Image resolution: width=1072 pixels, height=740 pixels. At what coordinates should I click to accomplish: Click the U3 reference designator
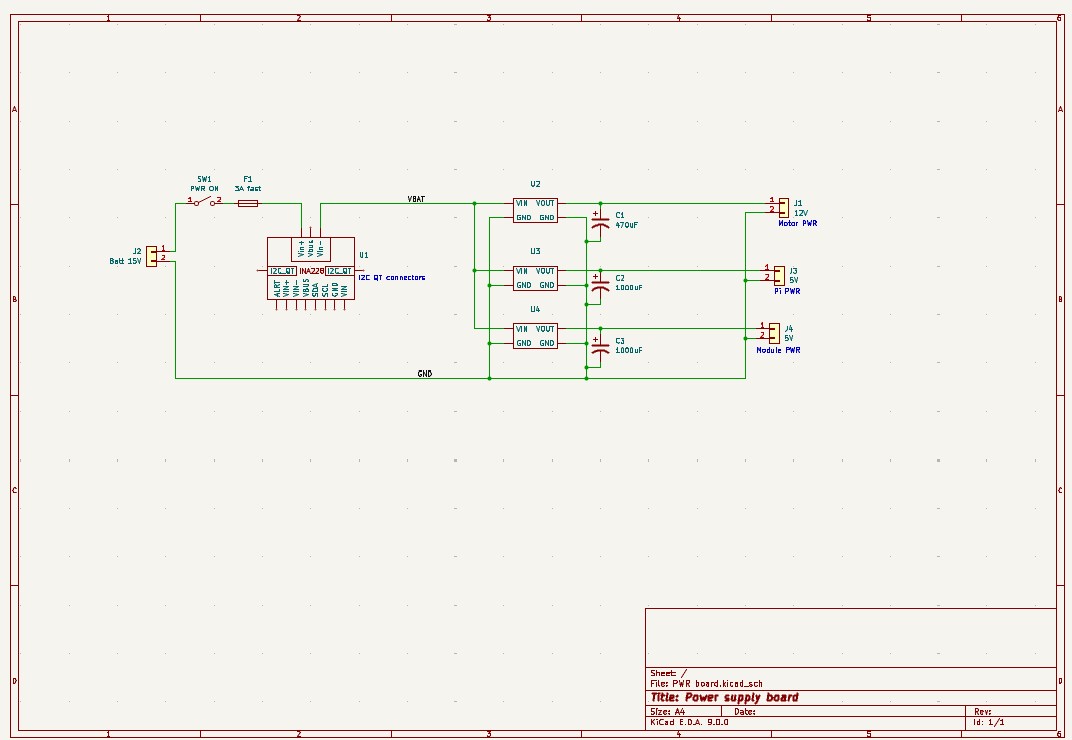point(535,252)
